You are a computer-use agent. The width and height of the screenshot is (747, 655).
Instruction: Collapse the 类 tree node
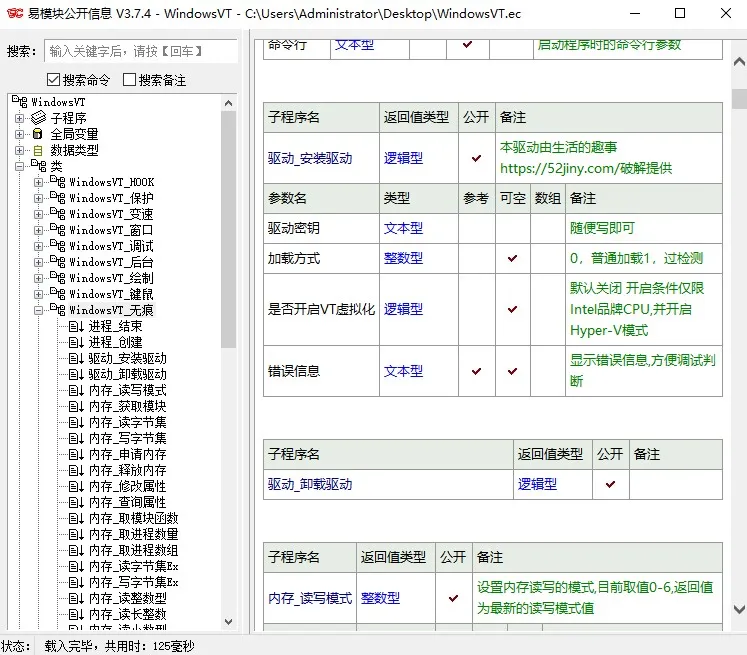pyautogui.click(x=20, y=166)
